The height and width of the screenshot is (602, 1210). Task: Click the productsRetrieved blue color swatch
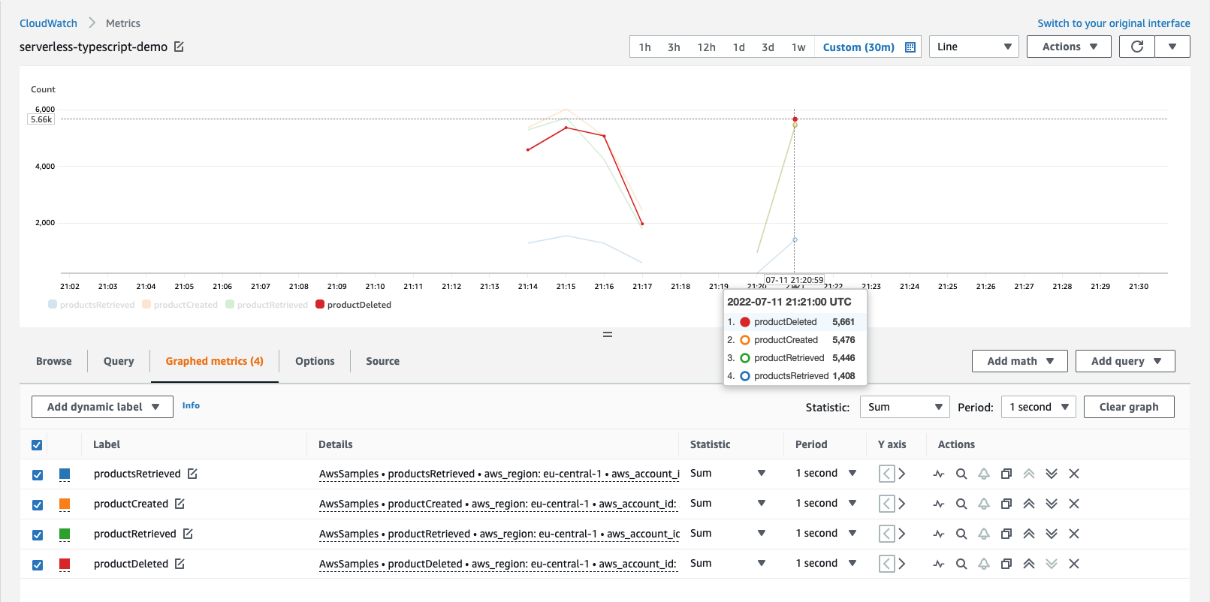pos(65,474)
